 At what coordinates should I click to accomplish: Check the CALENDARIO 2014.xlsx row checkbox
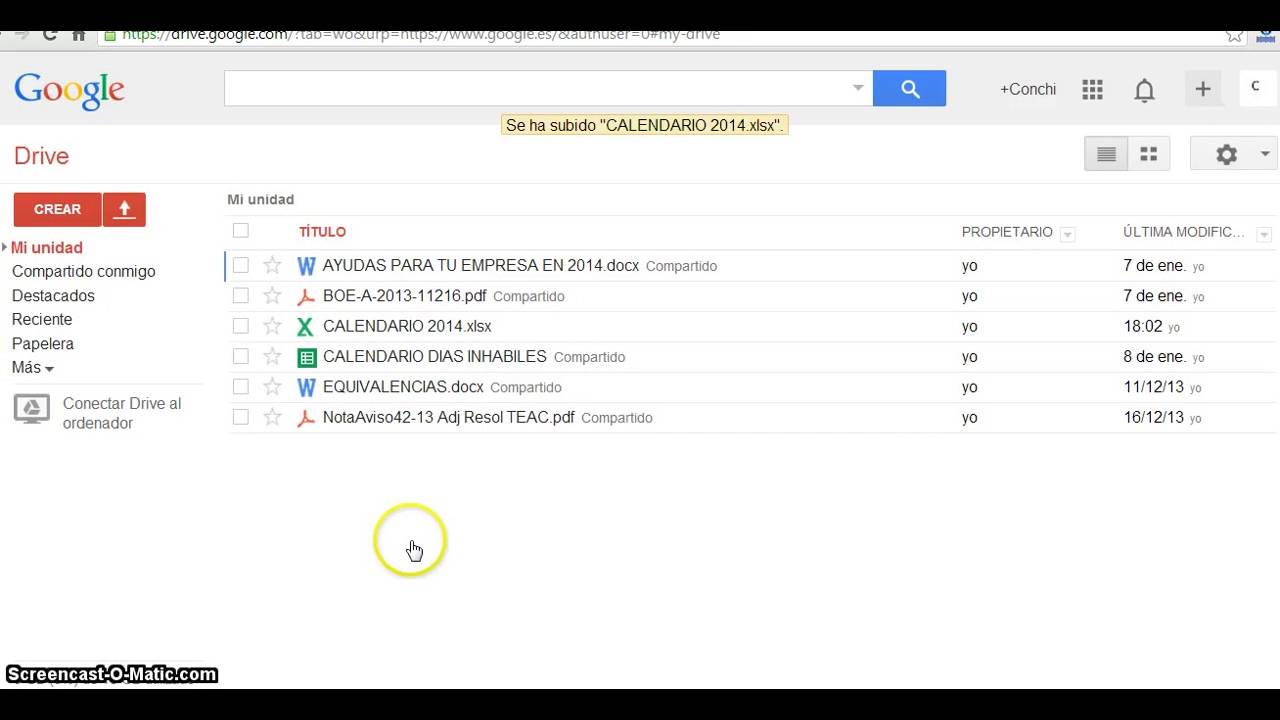tap(241, 326)
